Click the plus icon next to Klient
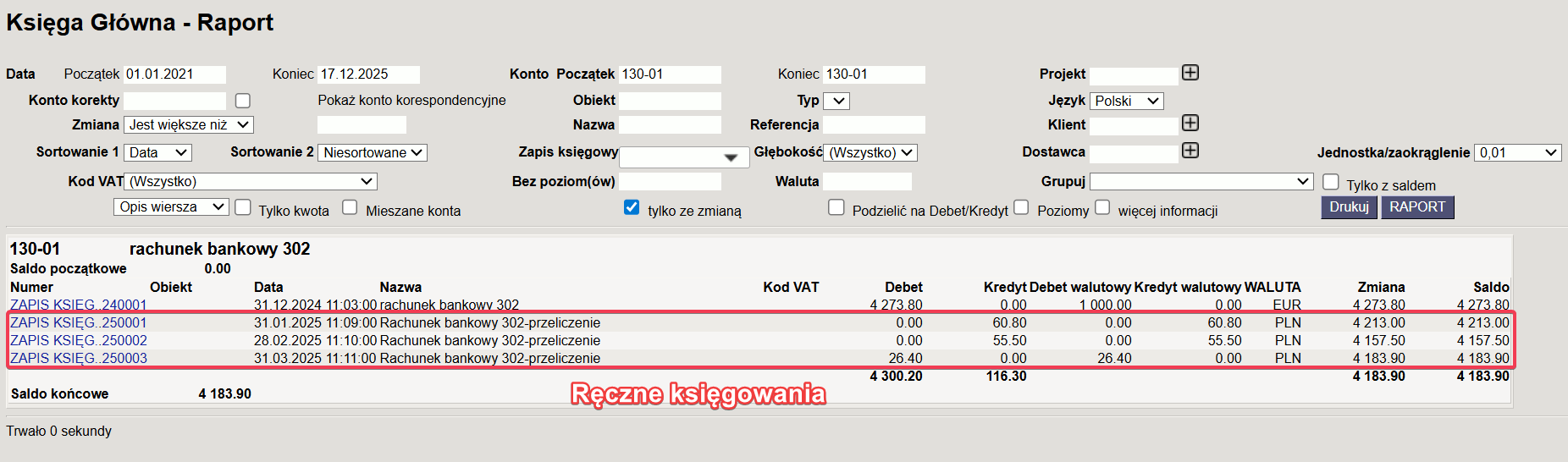This screenshot has width=1568, height=462. (1190, 124)
